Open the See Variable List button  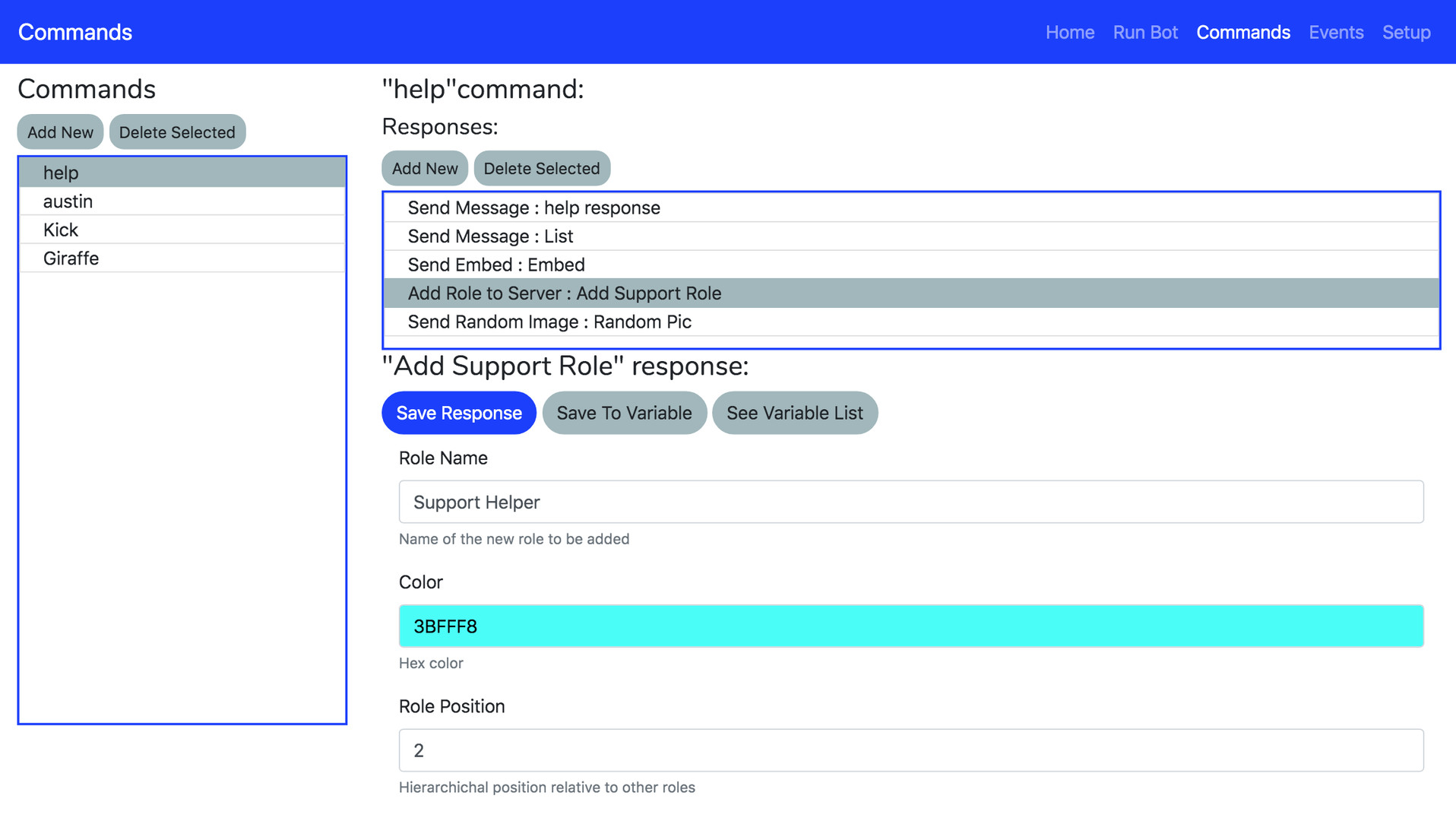(794, 413)
